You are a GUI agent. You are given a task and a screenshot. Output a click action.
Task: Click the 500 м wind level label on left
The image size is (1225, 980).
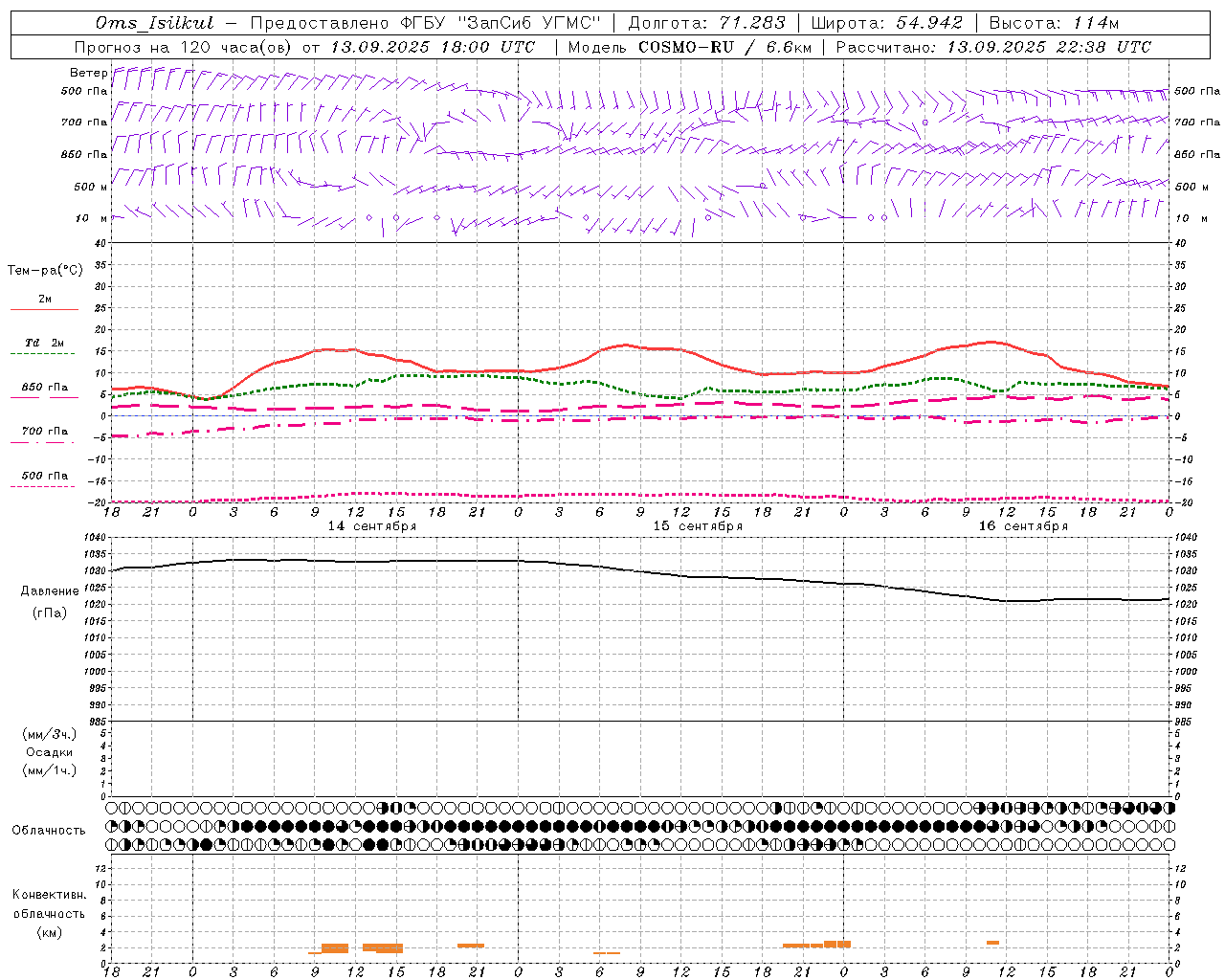(x=90, y=187)
